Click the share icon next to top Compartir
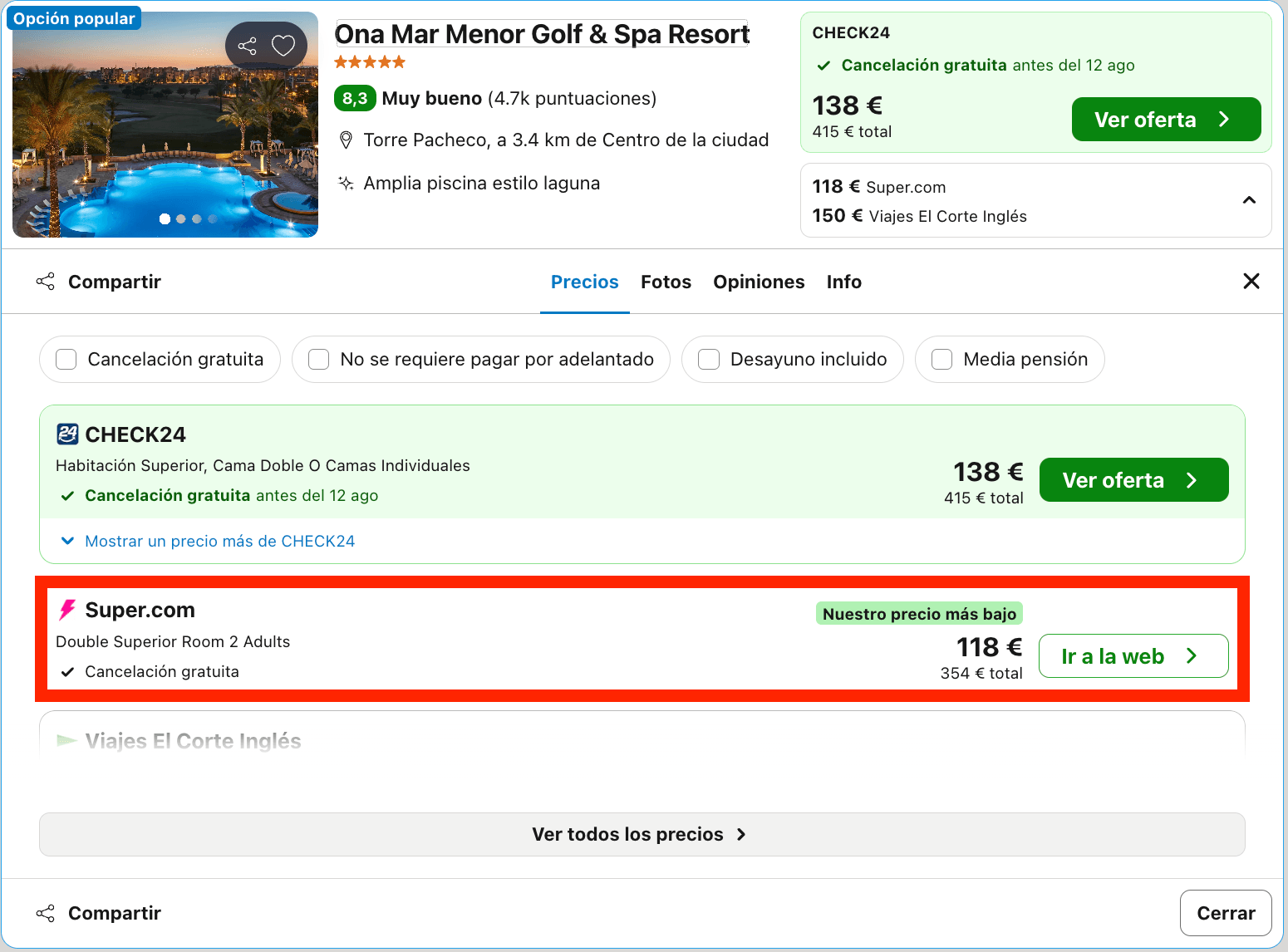 [46, 282]
